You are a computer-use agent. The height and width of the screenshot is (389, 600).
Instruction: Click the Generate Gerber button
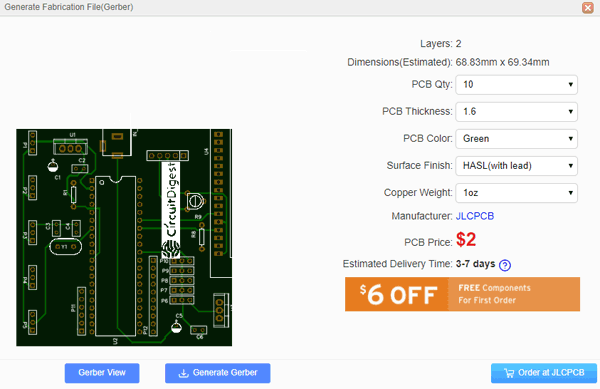tap(217, 373)
